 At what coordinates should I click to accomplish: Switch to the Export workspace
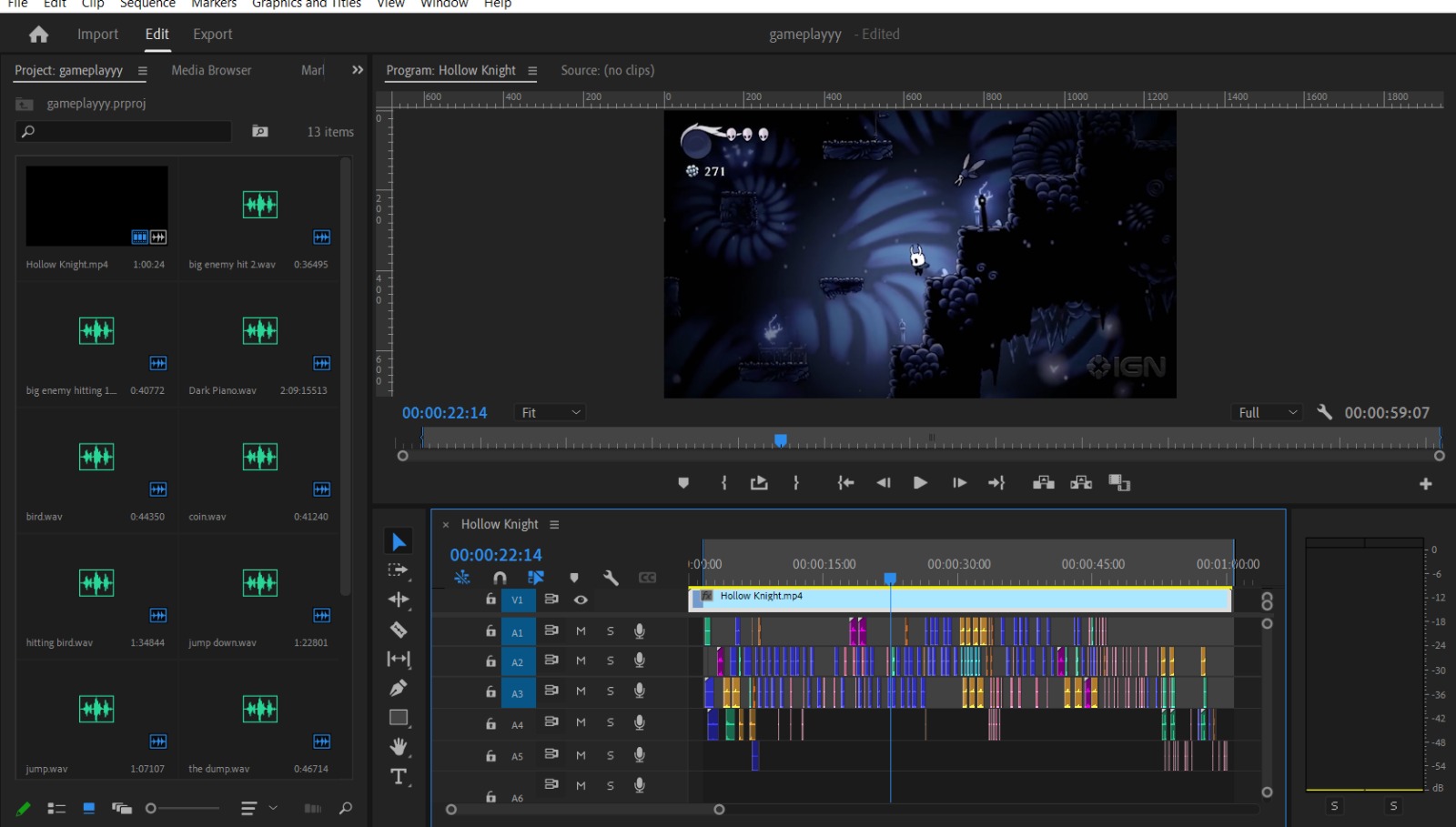(x=212, y=35)
